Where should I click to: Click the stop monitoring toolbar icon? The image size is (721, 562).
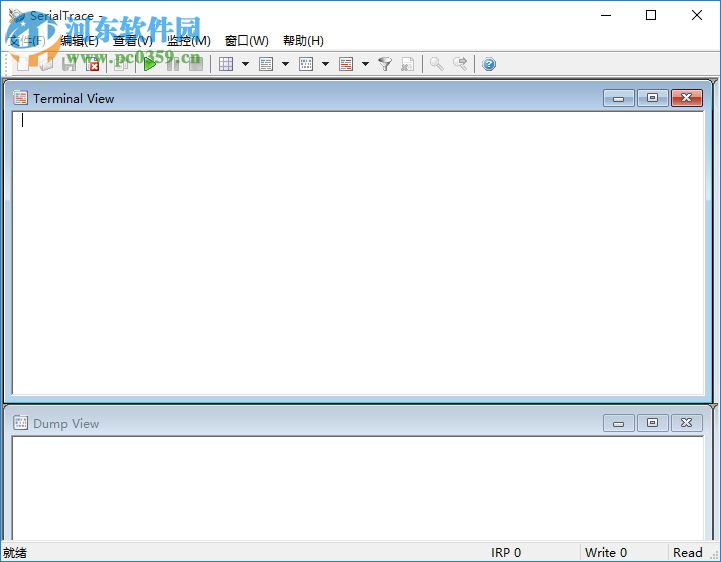tap(196, 64)
